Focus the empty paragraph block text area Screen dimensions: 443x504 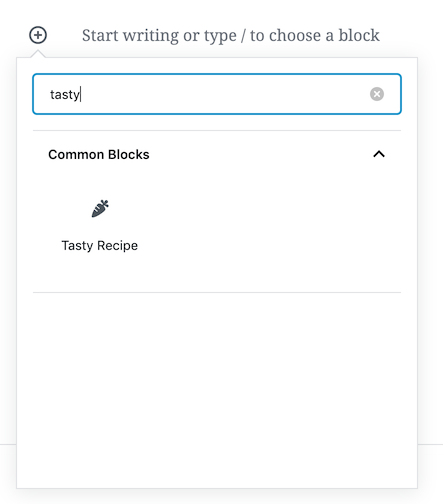click(x=231, y=35)
